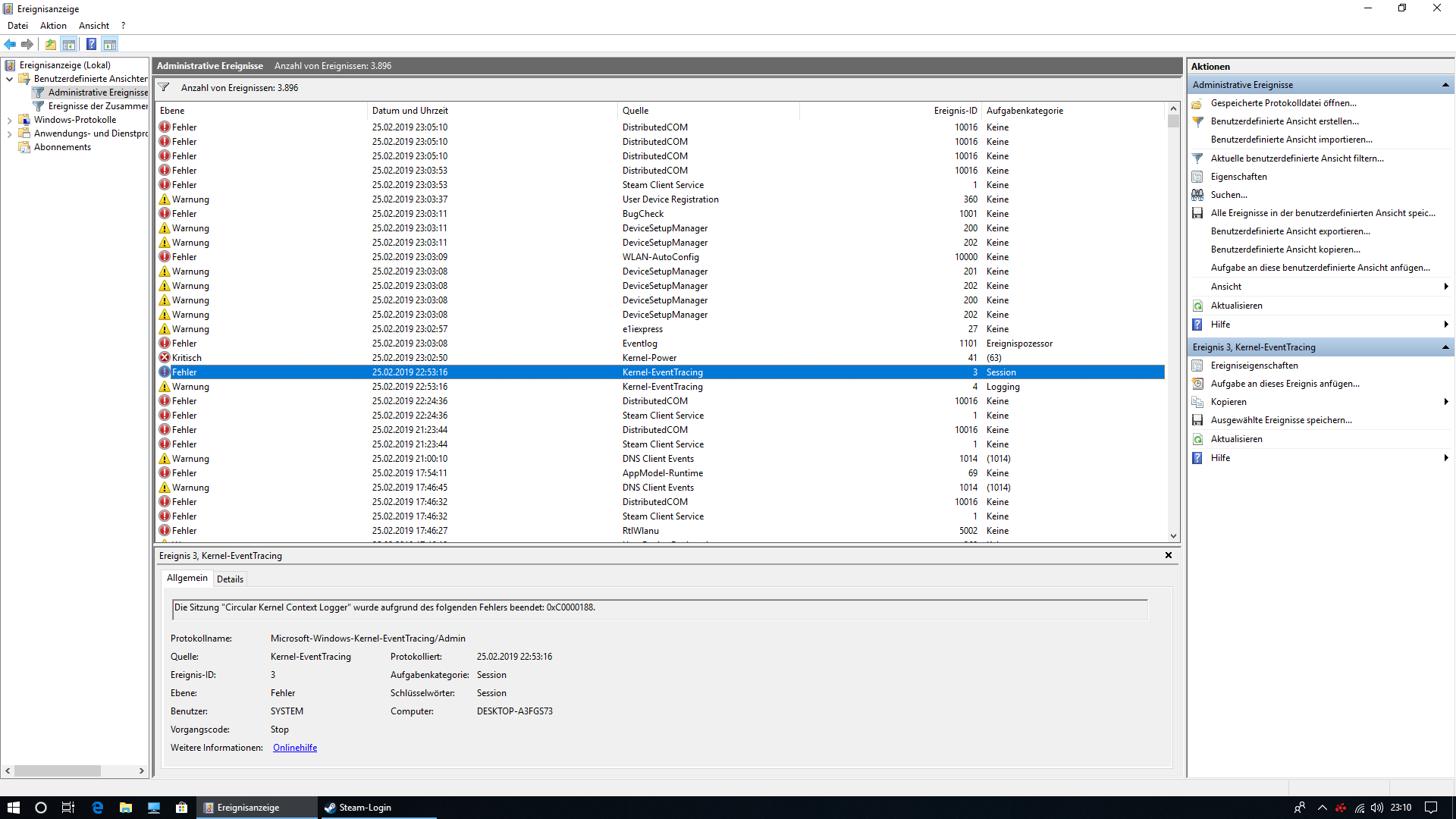Image resolution: width=1456 pixels, height=819 pixels.
Task: Click the save icon for Ausgewählte Ereignisse speichern
Action: [x=1197, y=420]
